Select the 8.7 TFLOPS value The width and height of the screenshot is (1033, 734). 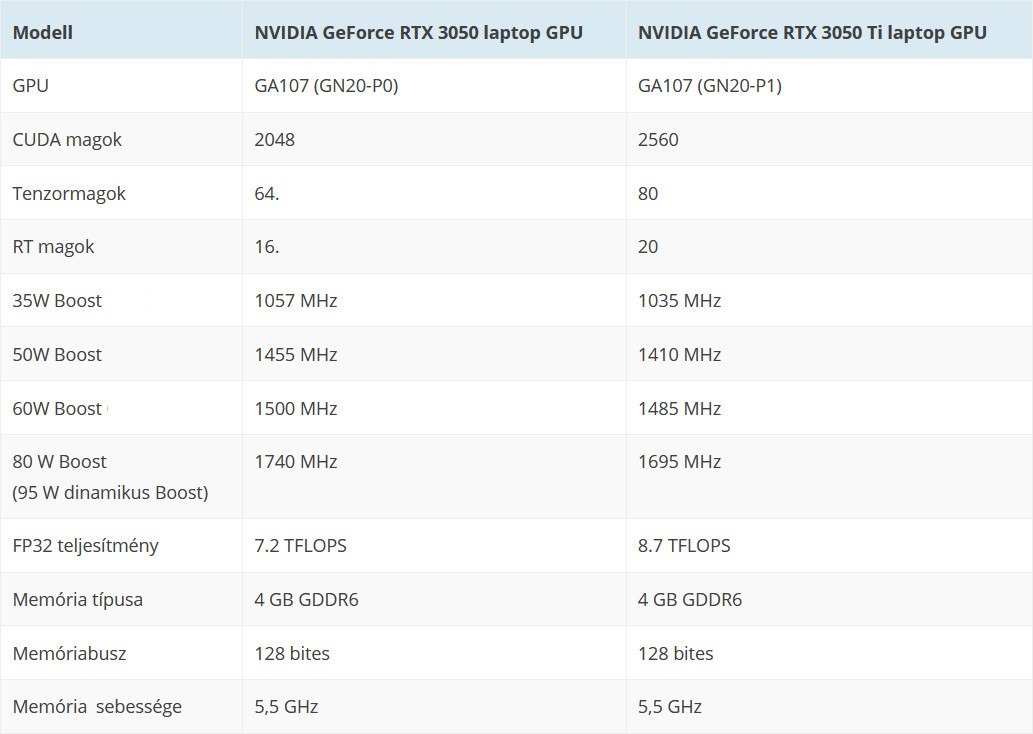[684, 546]
